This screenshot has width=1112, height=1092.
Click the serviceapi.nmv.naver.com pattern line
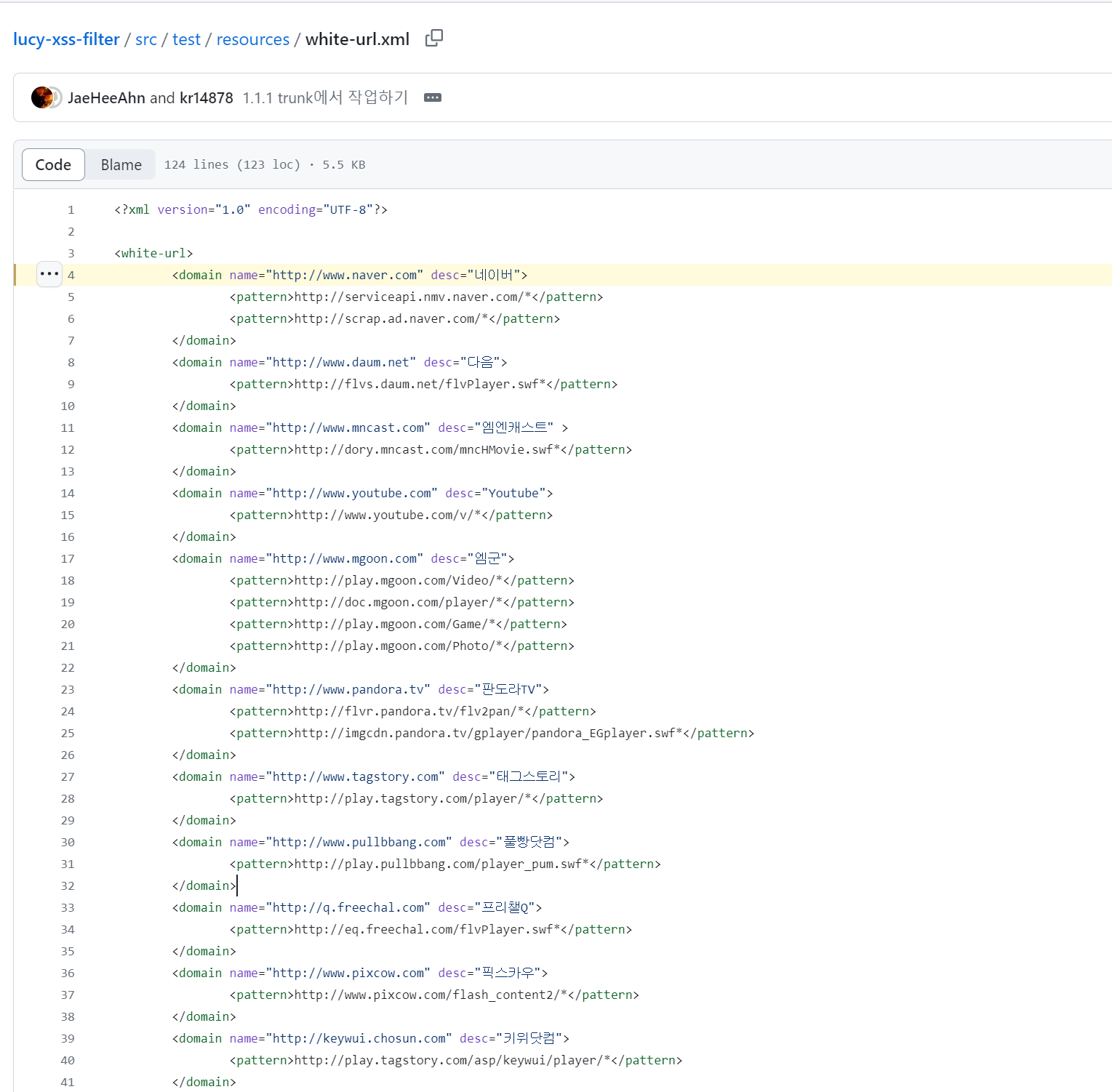[417, 297]
